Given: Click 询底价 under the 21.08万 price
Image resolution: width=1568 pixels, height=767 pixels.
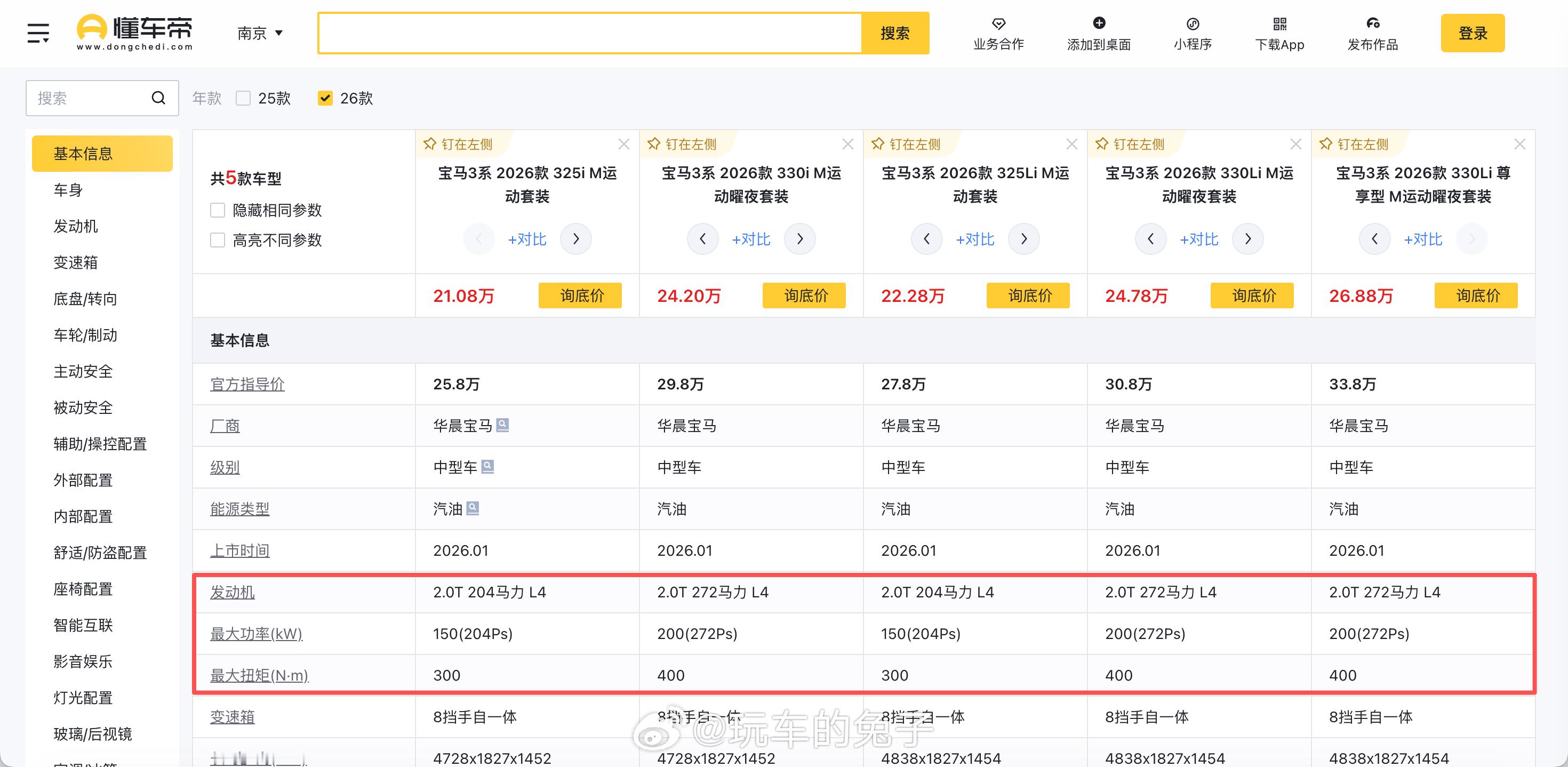Looking at the screenshot, I should tap(580, 296).
